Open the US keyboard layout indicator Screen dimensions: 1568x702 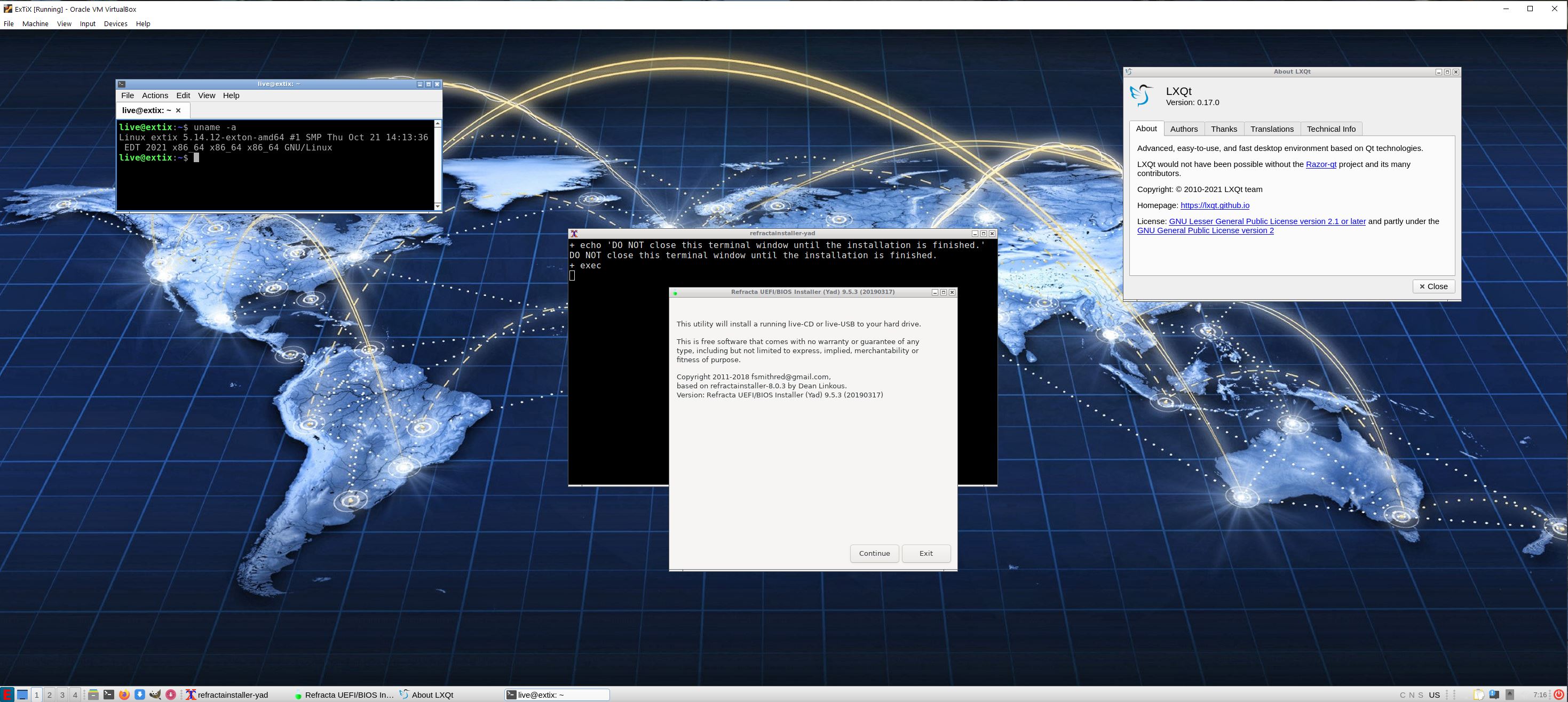coord(1435,695)
